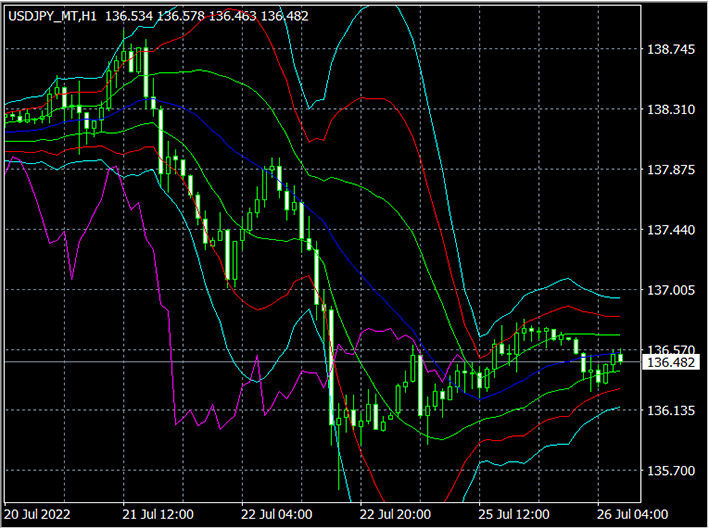Select the 137.005 price axis label
Screen dimensions: 709x528
(x=671, y=290)
